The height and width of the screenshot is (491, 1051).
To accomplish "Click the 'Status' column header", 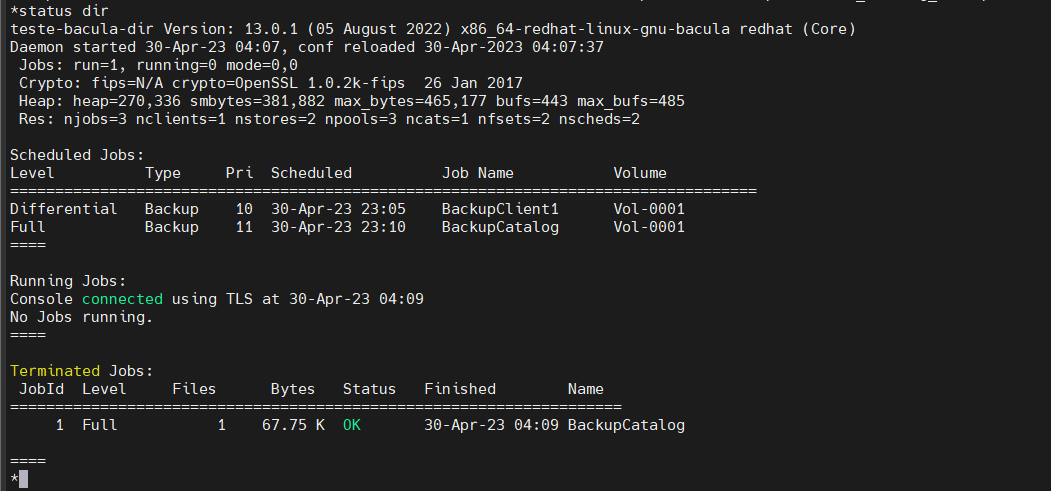I will [369, 389].
